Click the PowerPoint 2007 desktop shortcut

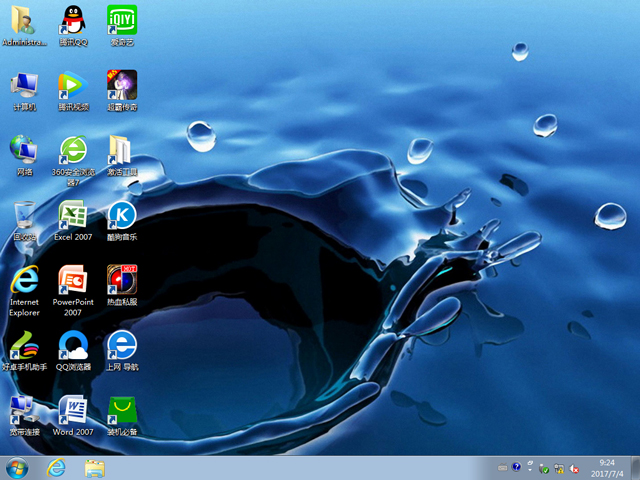tap(72, 280)
